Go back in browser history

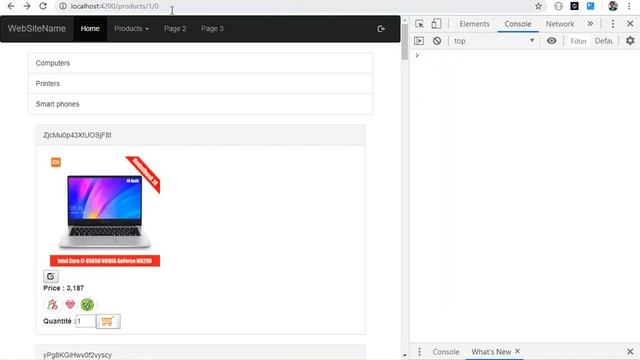pyautogui.click(x=11, y=6)
